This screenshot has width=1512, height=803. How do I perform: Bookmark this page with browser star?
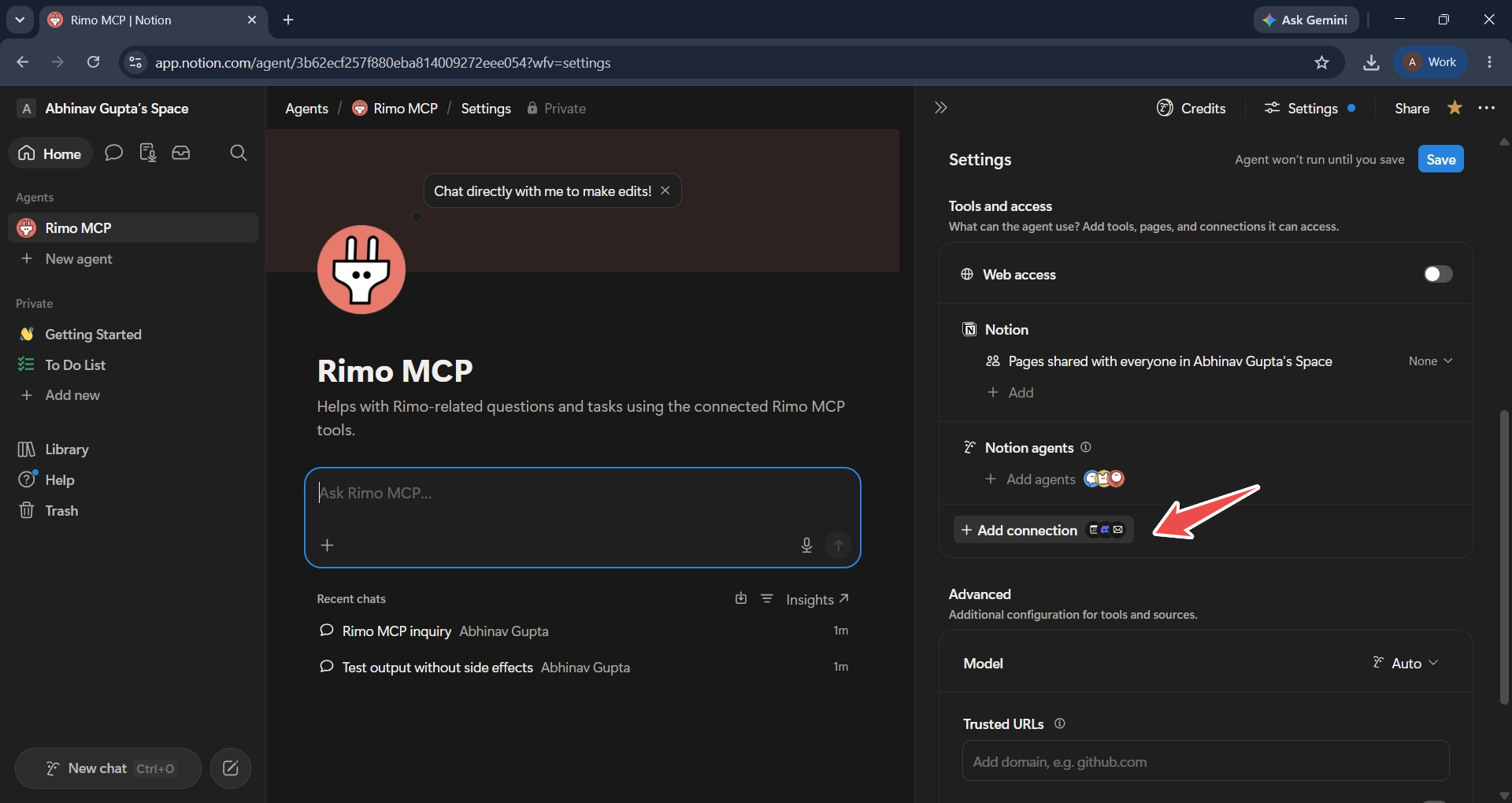(x=1321, y=62)
